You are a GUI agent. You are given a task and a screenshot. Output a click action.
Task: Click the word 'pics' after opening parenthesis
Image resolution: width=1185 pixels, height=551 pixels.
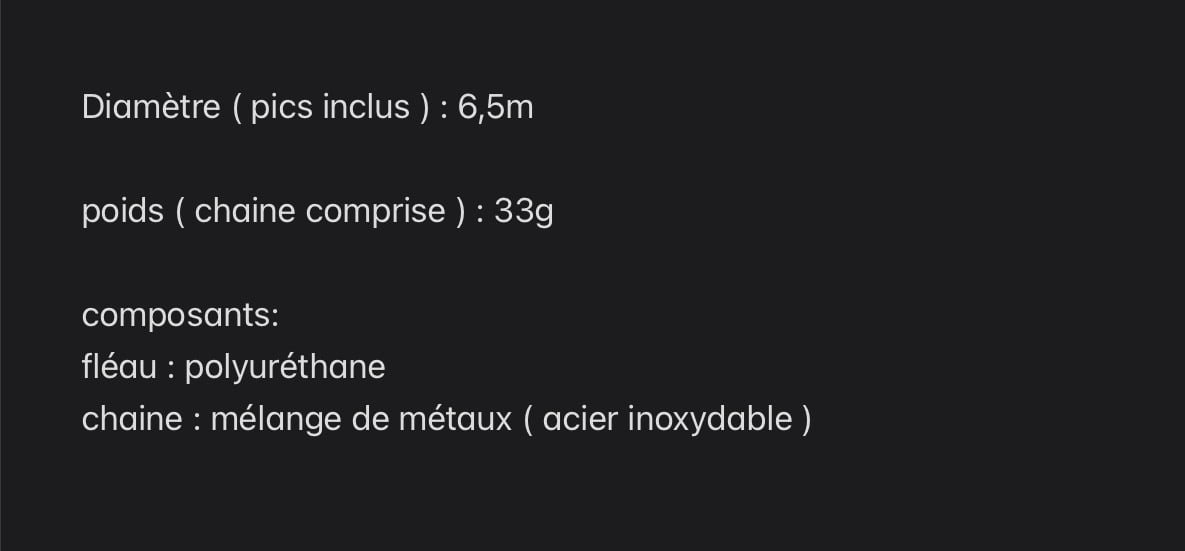281,107
